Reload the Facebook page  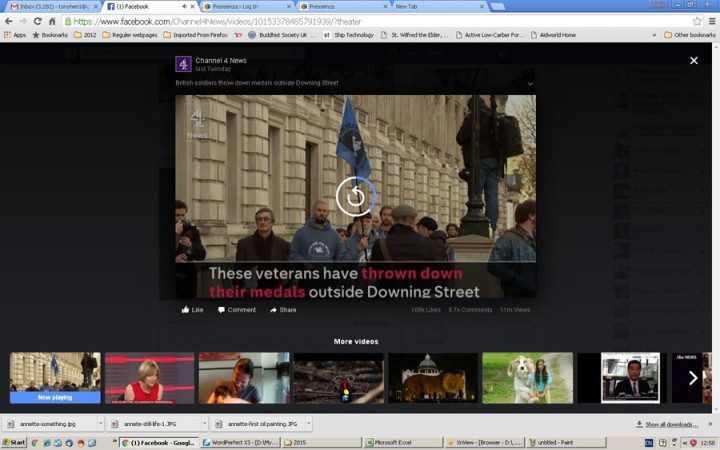pyautogui.click(x=37, y=21)
